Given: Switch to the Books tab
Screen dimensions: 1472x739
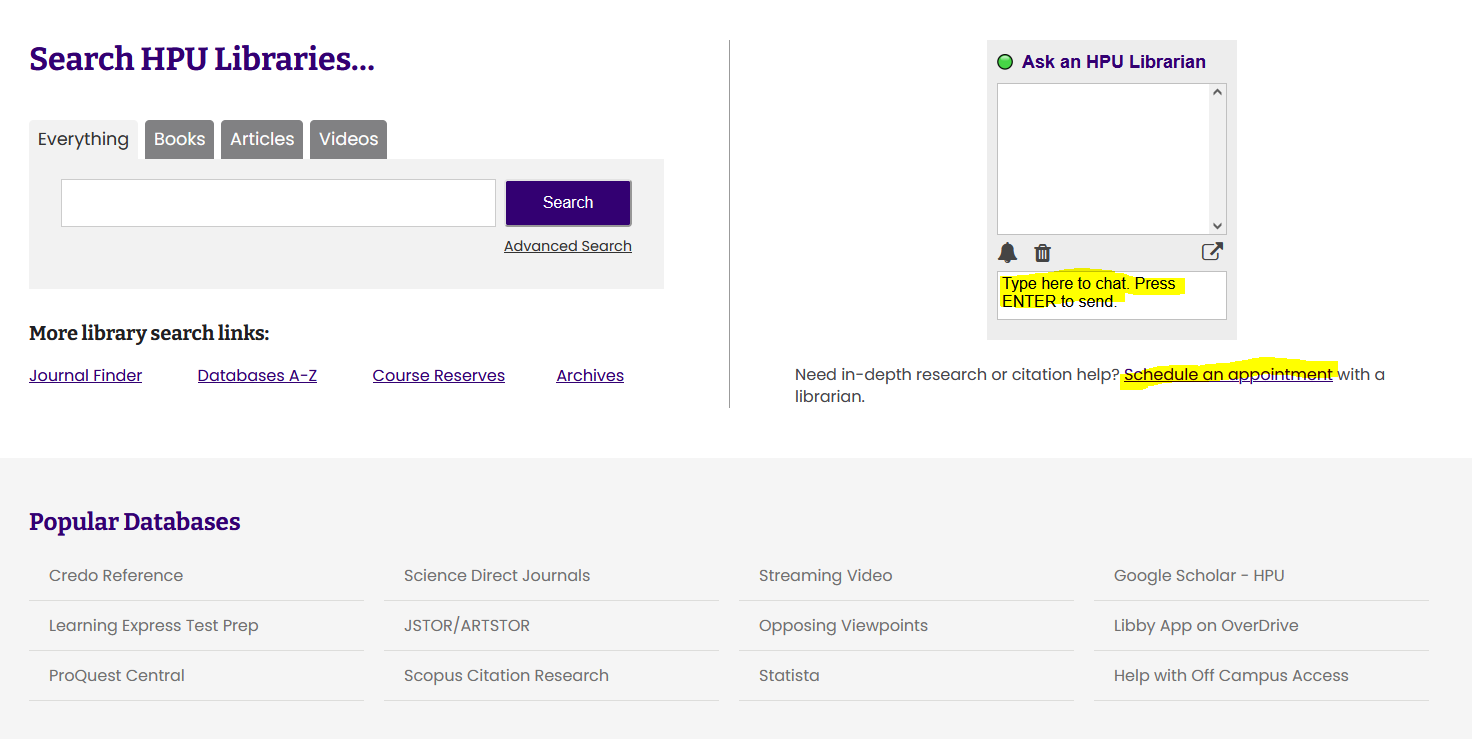Looking at the screenshot, I should [179, 139].
